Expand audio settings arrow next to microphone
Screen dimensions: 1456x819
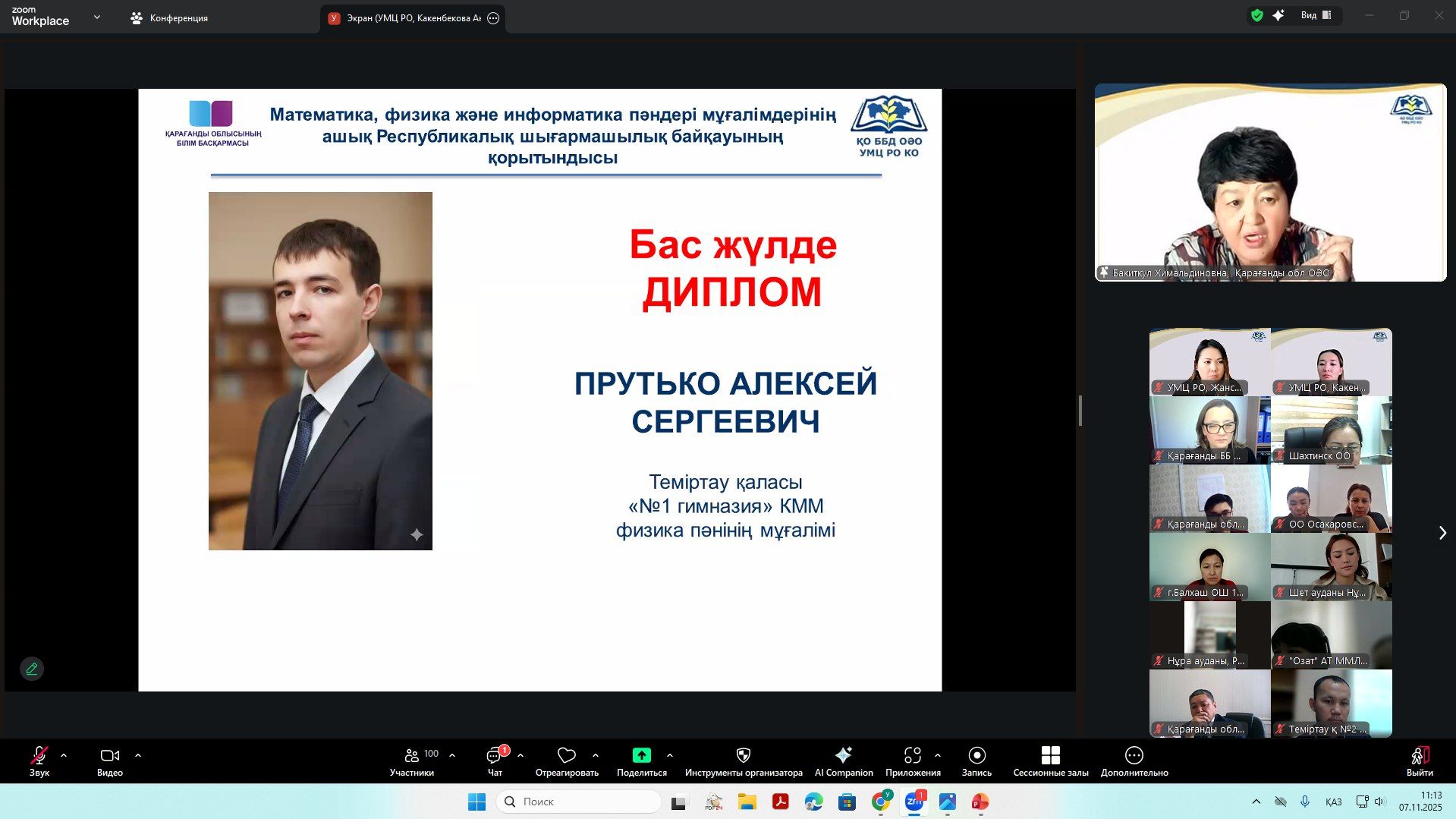[x=64, y=755]
